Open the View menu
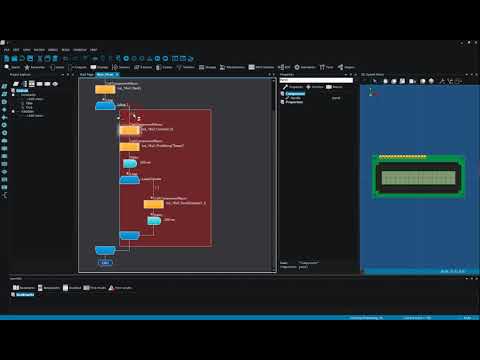 (27, 50)
